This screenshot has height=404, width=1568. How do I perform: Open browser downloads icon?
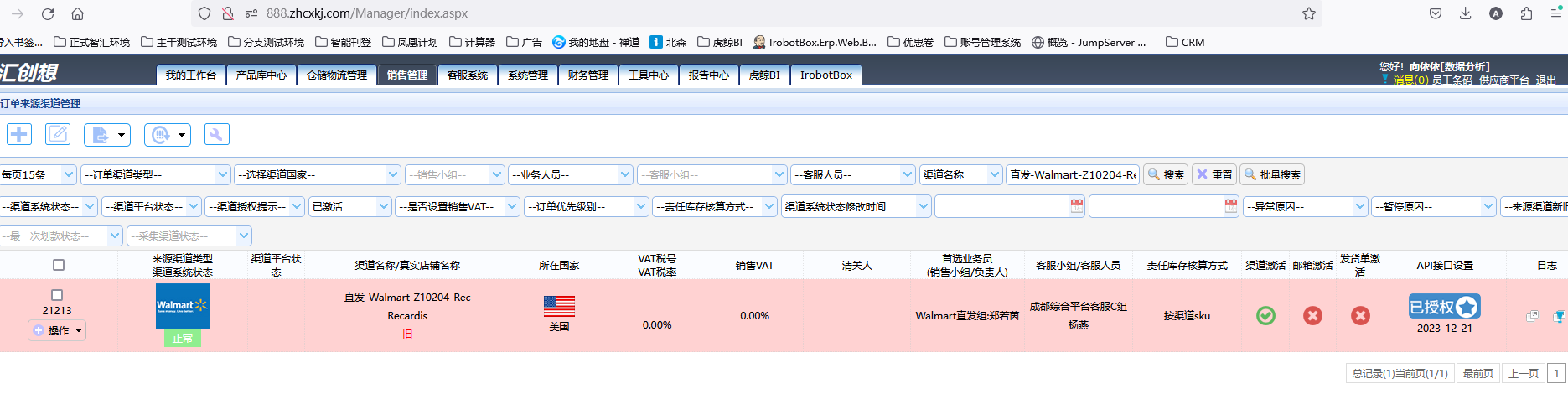(1466, 13)
